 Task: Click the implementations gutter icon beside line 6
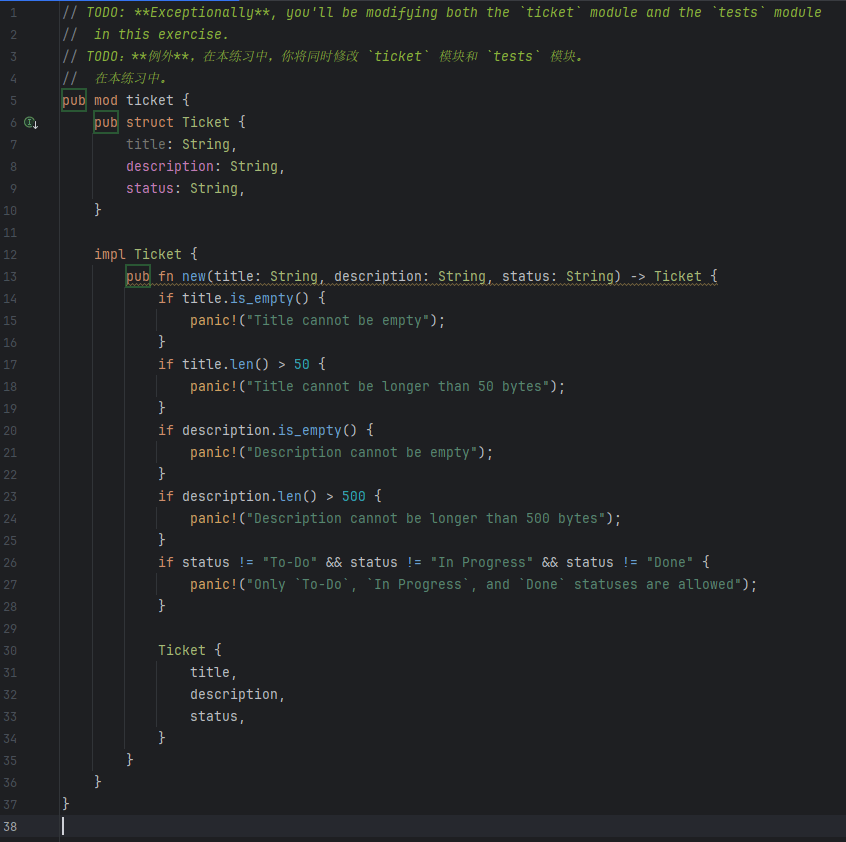[x=30, y=122]
